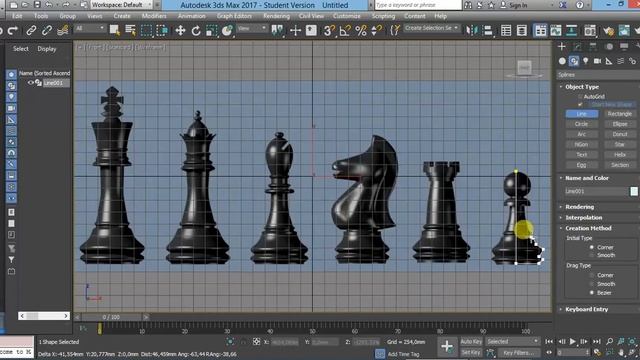Expand the Interpolation rollout
Screen dimensions: 640x360
coord(583,218)
